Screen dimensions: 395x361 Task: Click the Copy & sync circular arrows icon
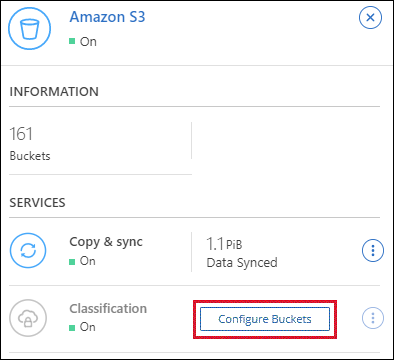pyautogui.click(x=28, y=250)
